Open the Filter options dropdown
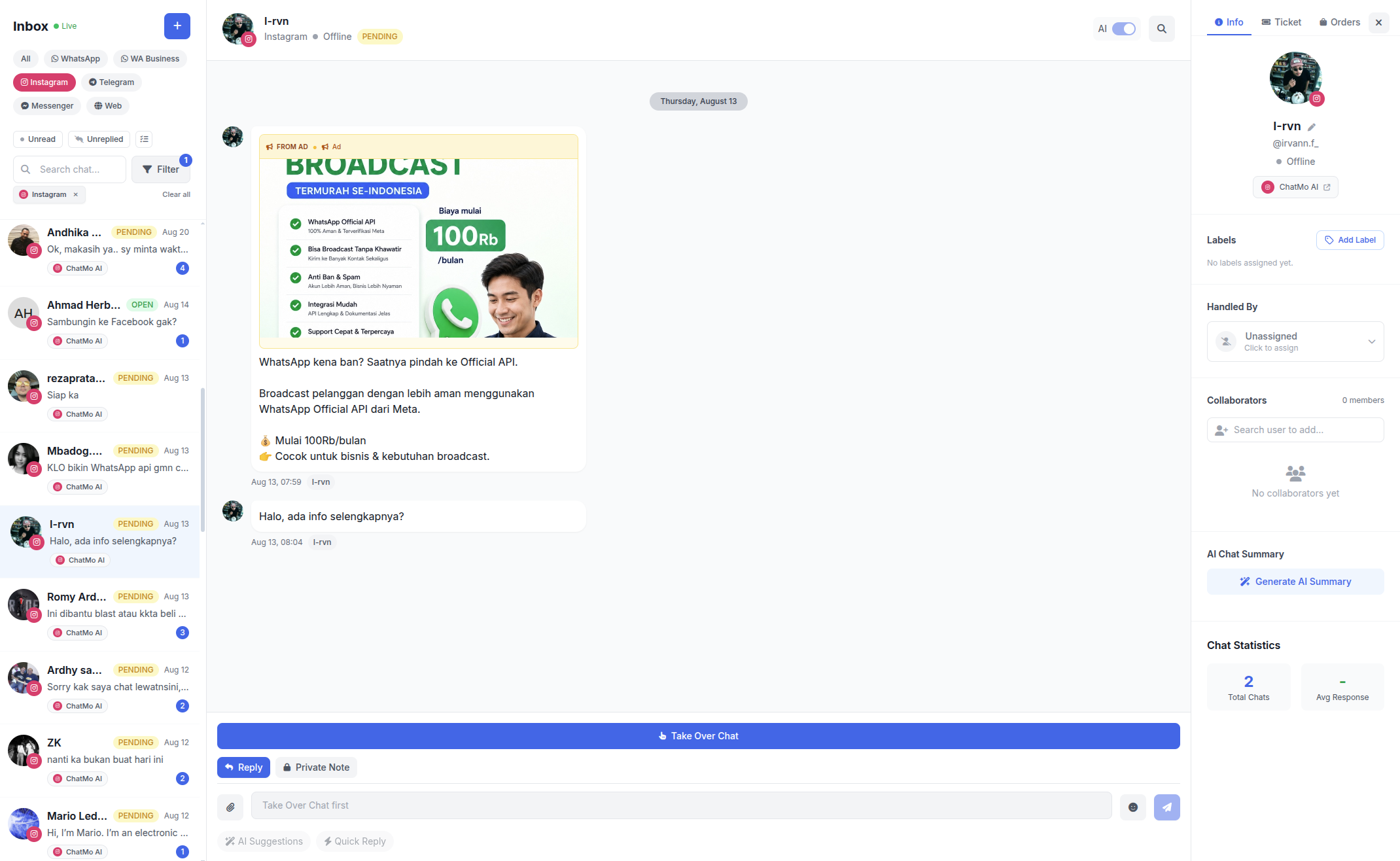This screenshot has width=1400, height=861. [161, 169]
